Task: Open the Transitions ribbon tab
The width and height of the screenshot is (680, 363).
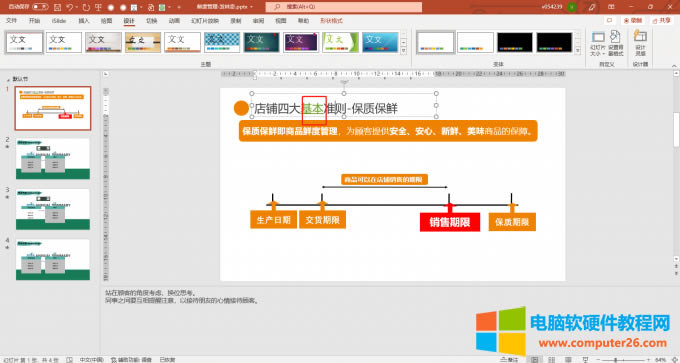Action: (x=151, y=20)
